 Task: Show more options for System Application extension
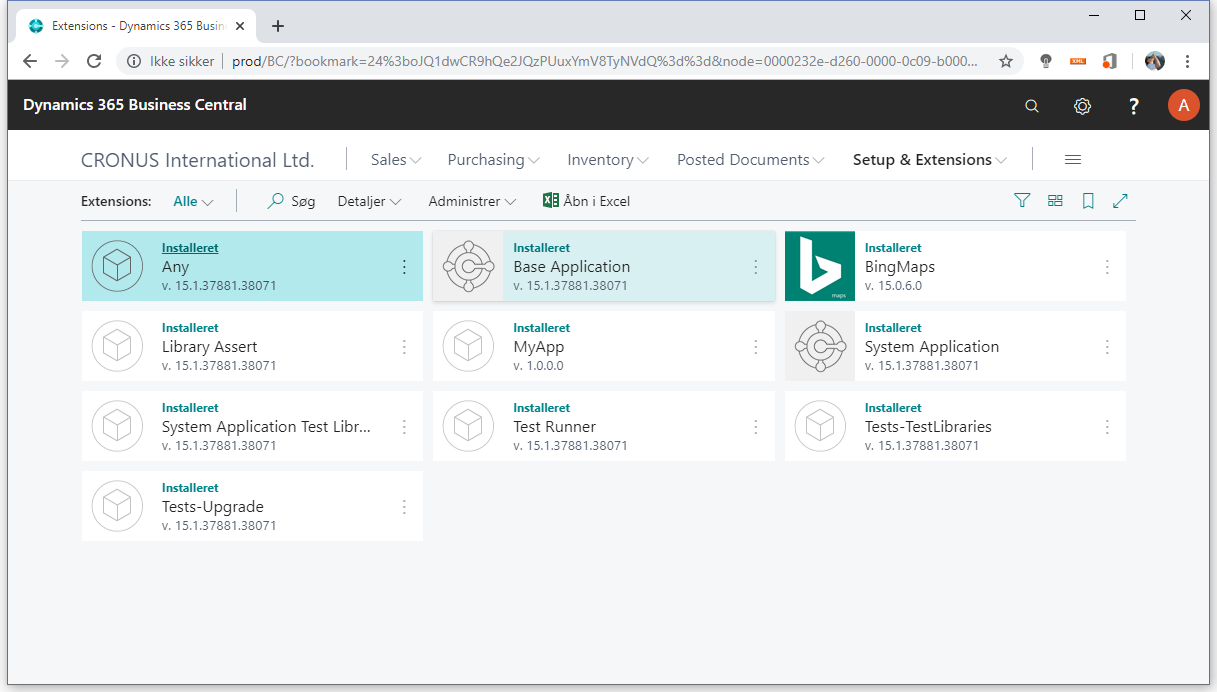(x=1107, y=347)
